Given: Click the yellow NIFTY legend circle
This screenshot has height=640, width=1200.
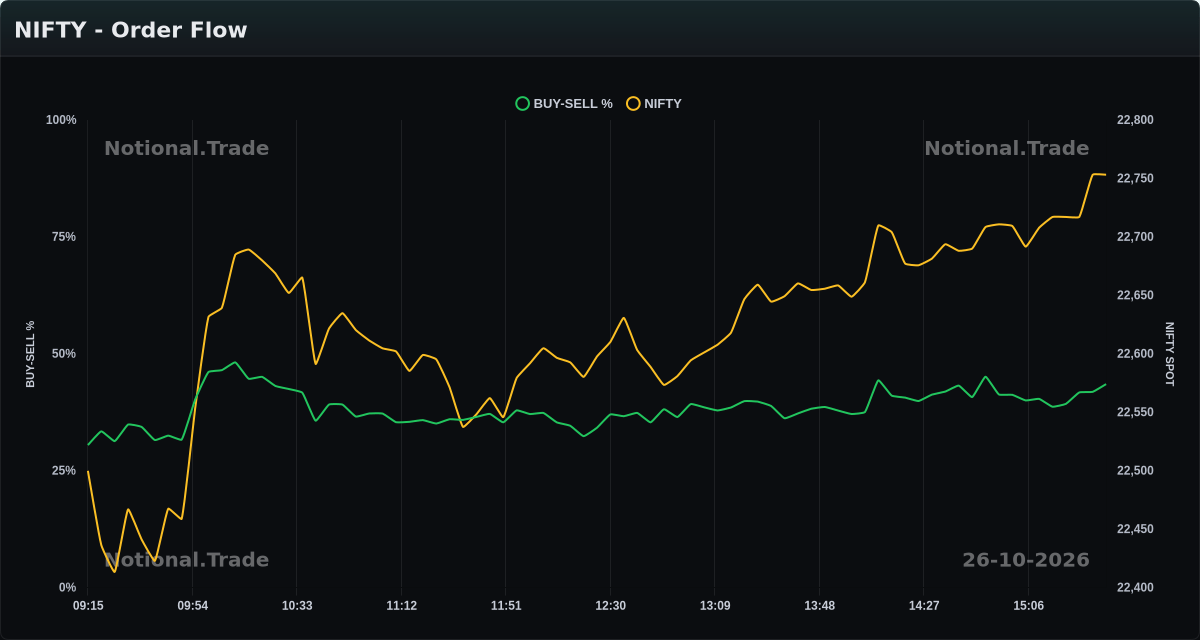Looking at the screenshot, I should 633,103.
